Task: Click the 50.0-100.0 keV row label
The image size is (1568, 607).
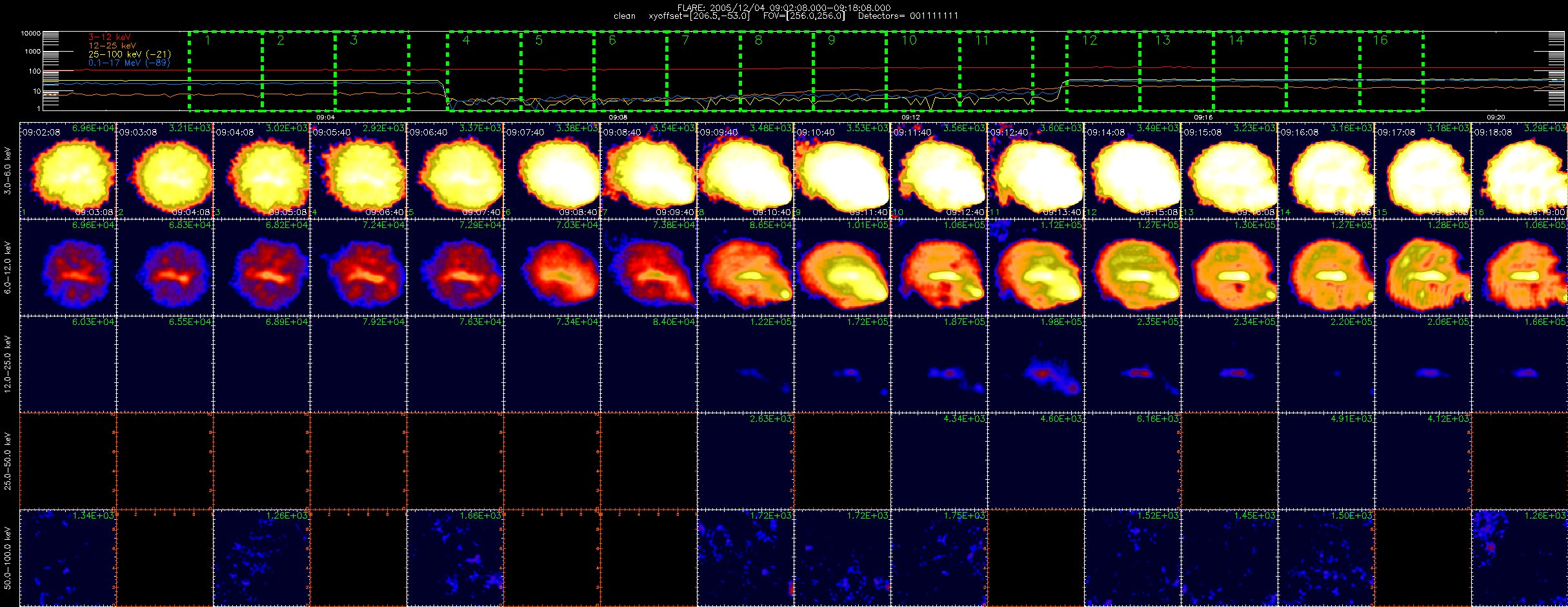Action: coord(8,558)
